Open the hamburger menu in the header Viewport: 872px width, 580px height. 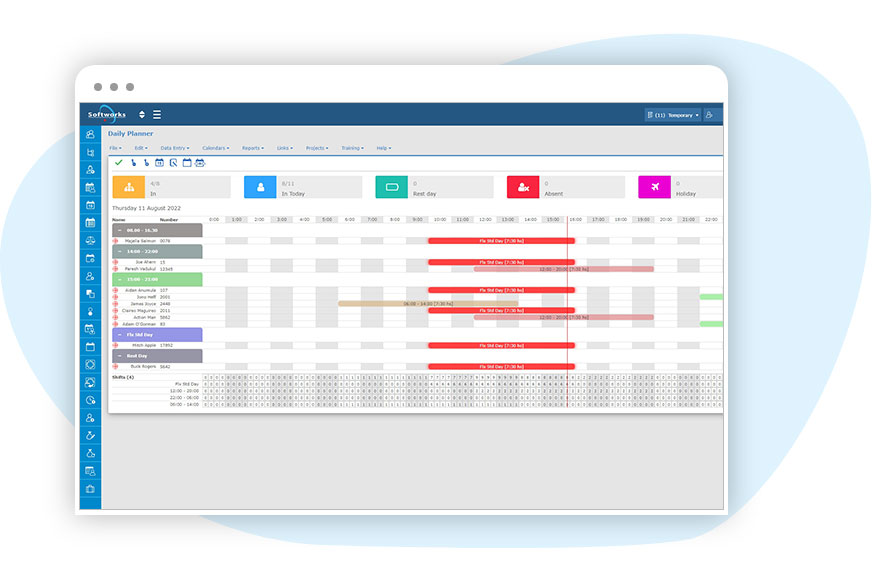pyautogui.click(x=157, y=115)
